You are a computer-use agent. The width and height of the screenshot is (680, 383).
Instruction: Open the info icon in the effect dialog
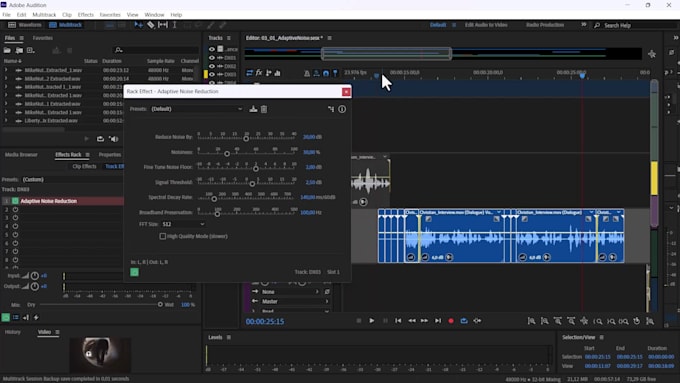click(x=342, y=109)
